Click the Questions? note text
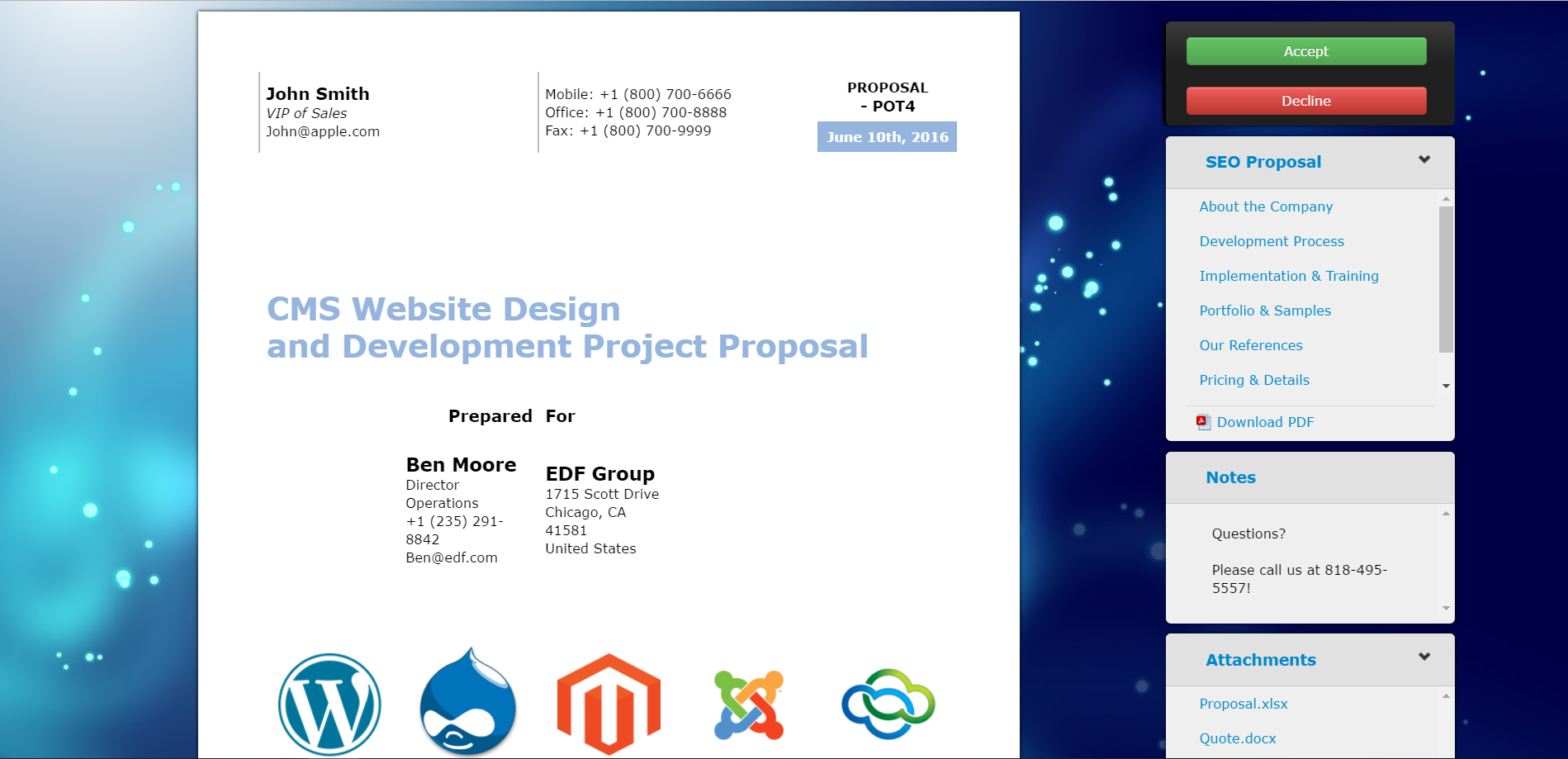 [1248, 534]
